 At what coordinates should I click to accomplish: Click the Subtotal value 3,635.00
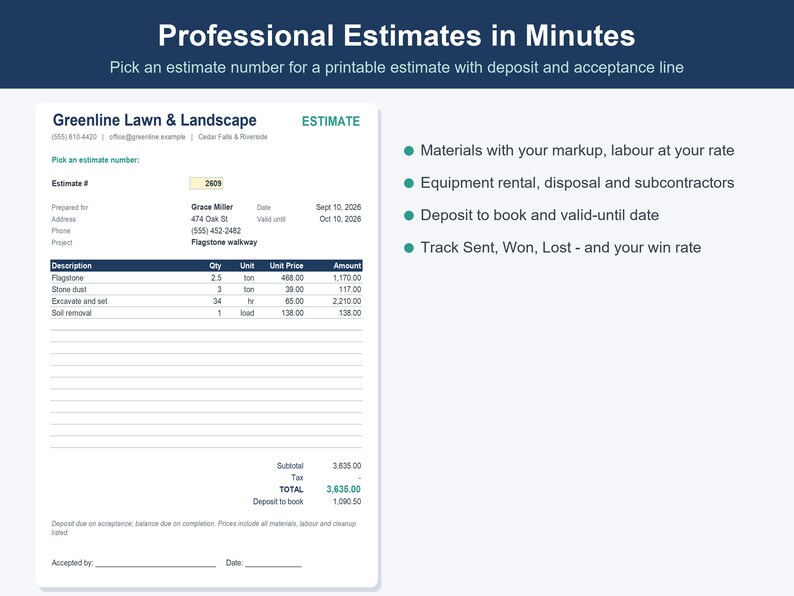[347, 465]
